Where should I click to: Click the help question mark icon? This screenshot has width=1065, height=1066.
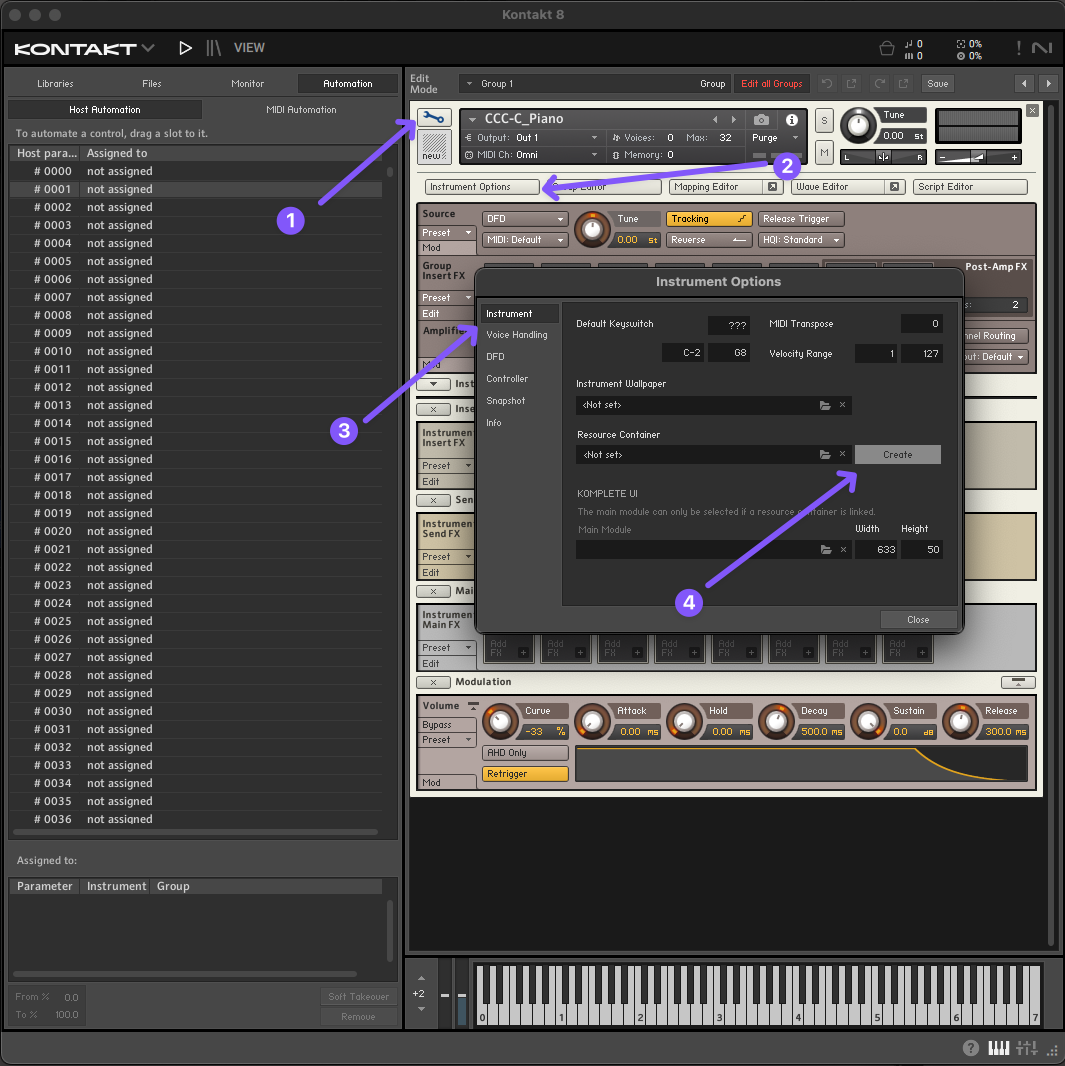(x=971, y=1048)
